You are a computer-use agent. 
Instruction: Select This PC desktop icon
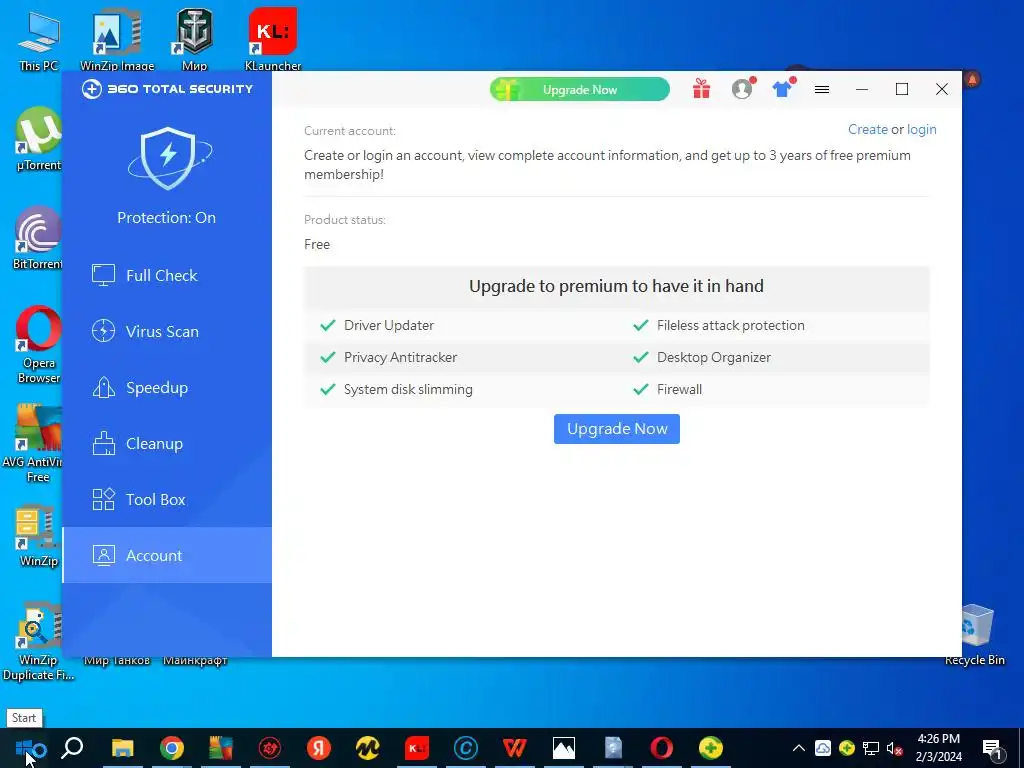point(39,40)
